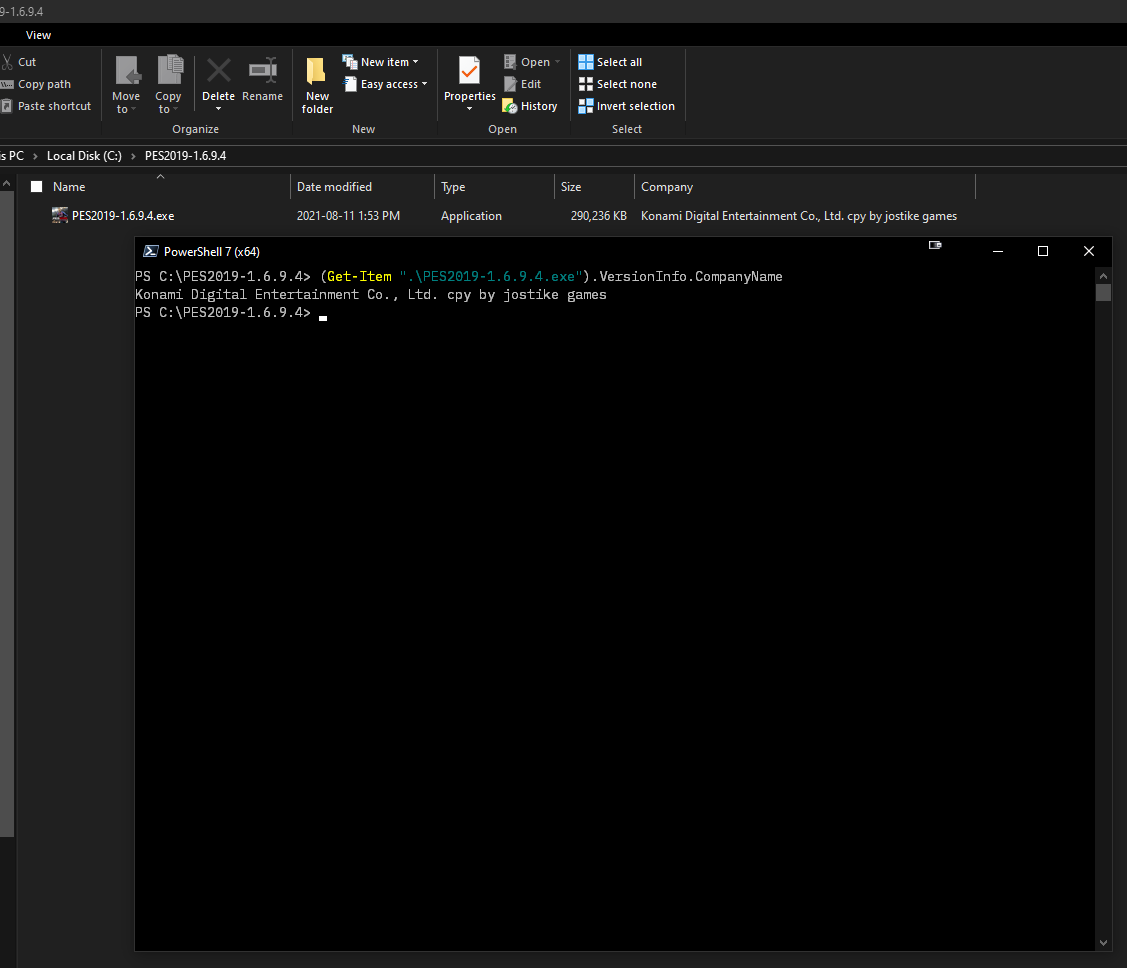Click the New item icon
Image resolution: width=1127 pixels, height=968 pixels.
(350, 62)
